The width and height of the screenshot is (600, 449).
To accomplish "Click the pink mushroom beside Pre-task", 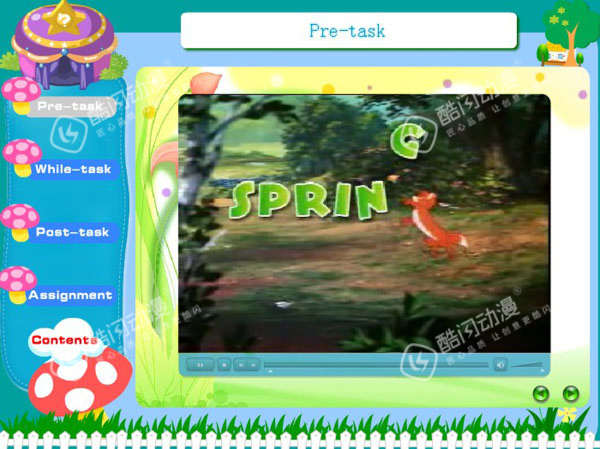I will click(21, 95).
